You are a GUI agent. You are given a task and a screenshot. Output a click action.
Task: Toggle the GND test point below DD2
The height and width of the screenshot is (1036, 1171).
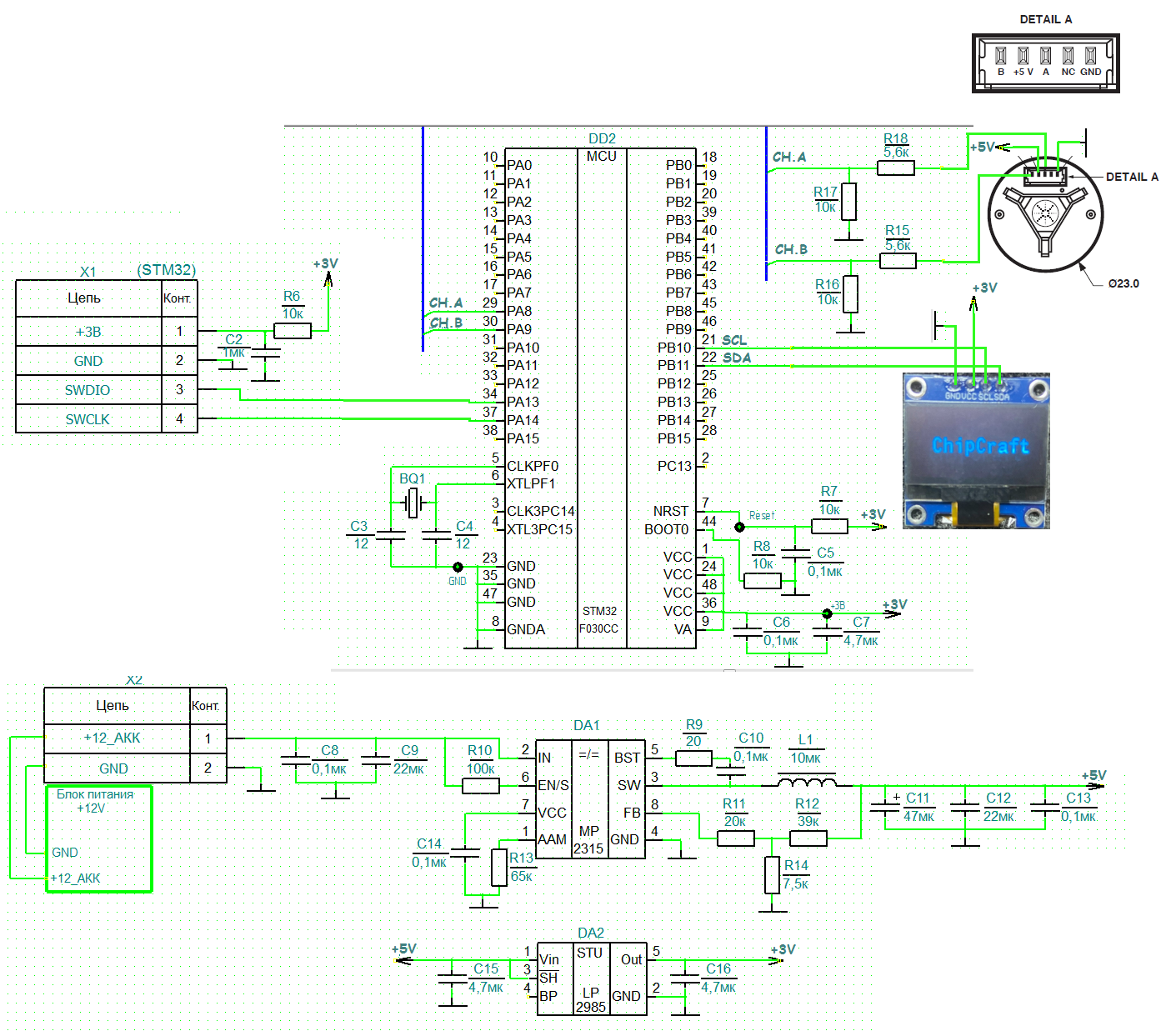(458, 566)
